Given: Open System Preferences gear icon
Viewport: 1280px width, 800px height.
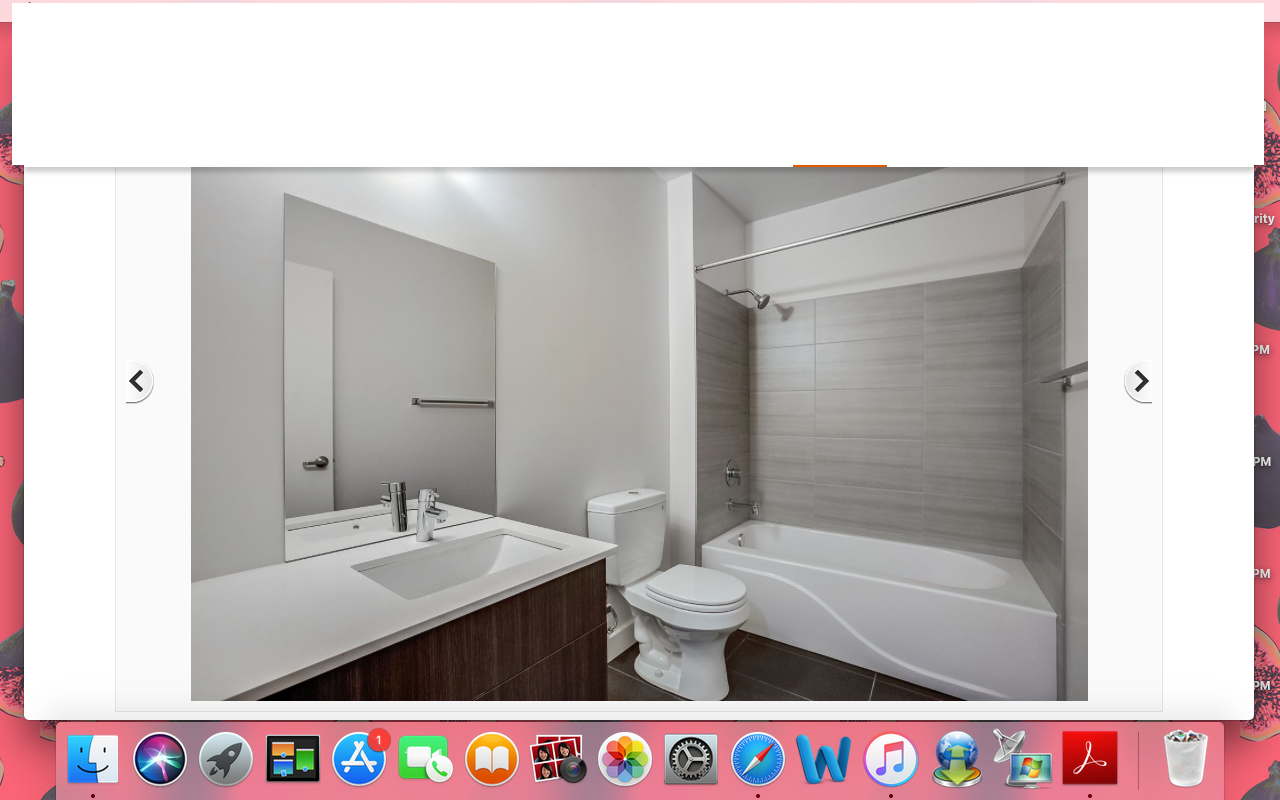Looking at the screenshot, I should click(691, 759).
